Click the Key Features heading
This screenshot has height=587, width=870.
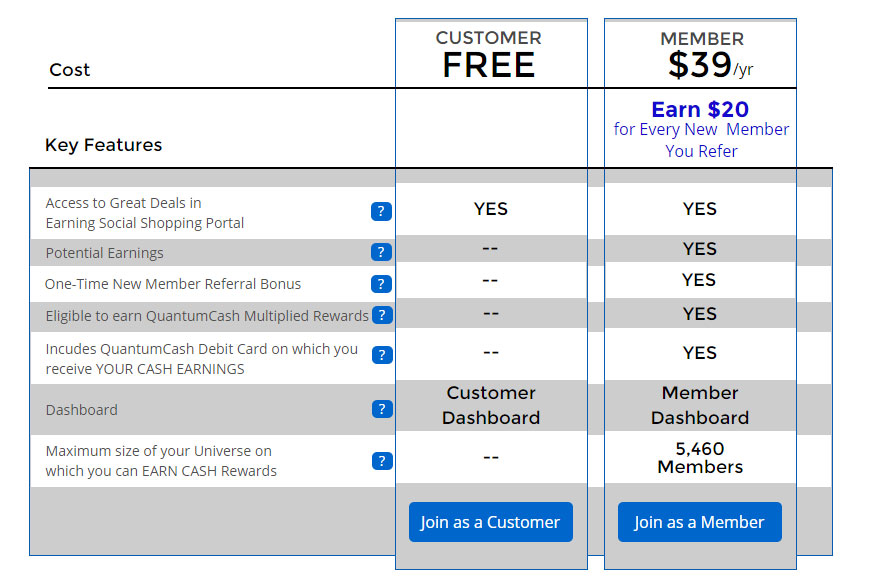click(x=103, y=145)
